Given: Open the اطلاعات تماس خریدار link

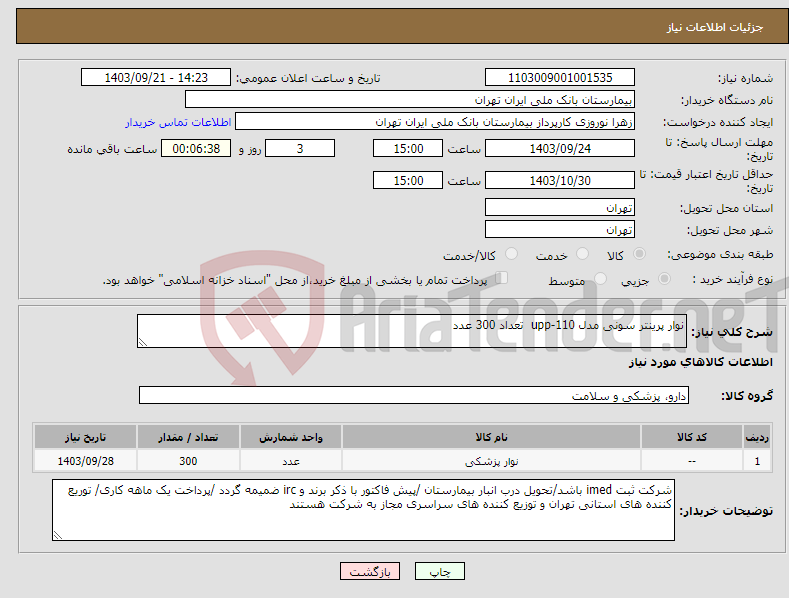Looking at the screenshot, I should 178,122.
